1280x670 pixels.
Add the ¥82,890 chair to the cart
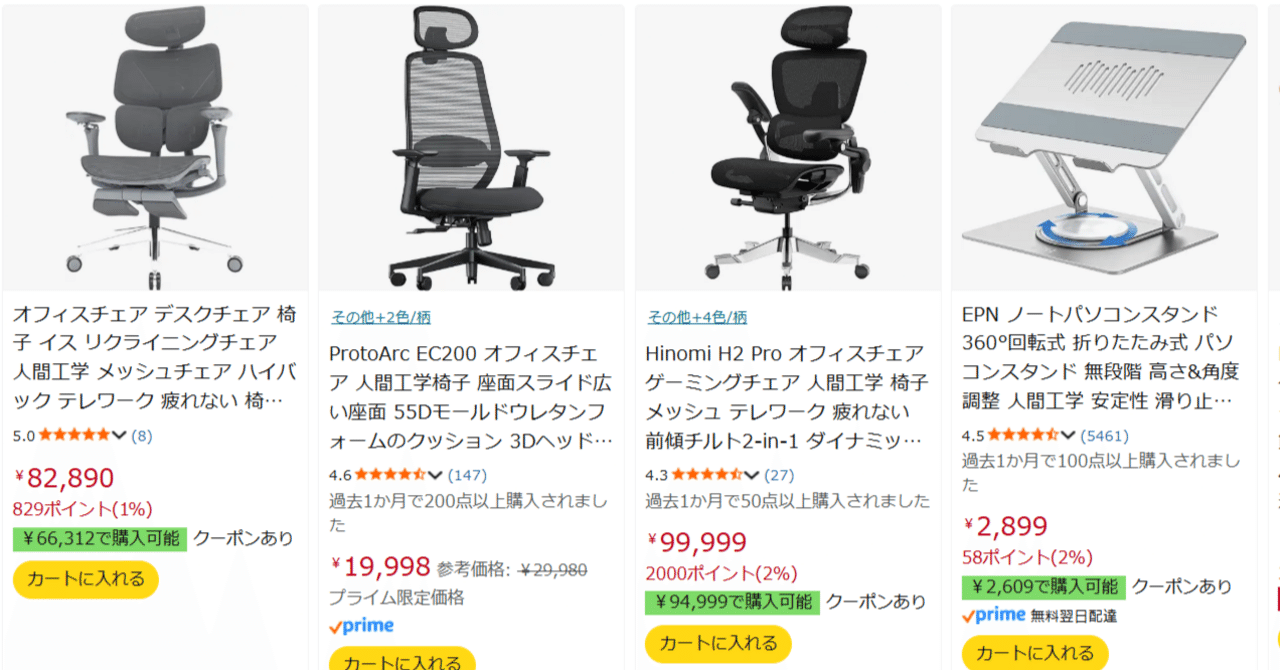pyautogui.click(x=86, y=579)
